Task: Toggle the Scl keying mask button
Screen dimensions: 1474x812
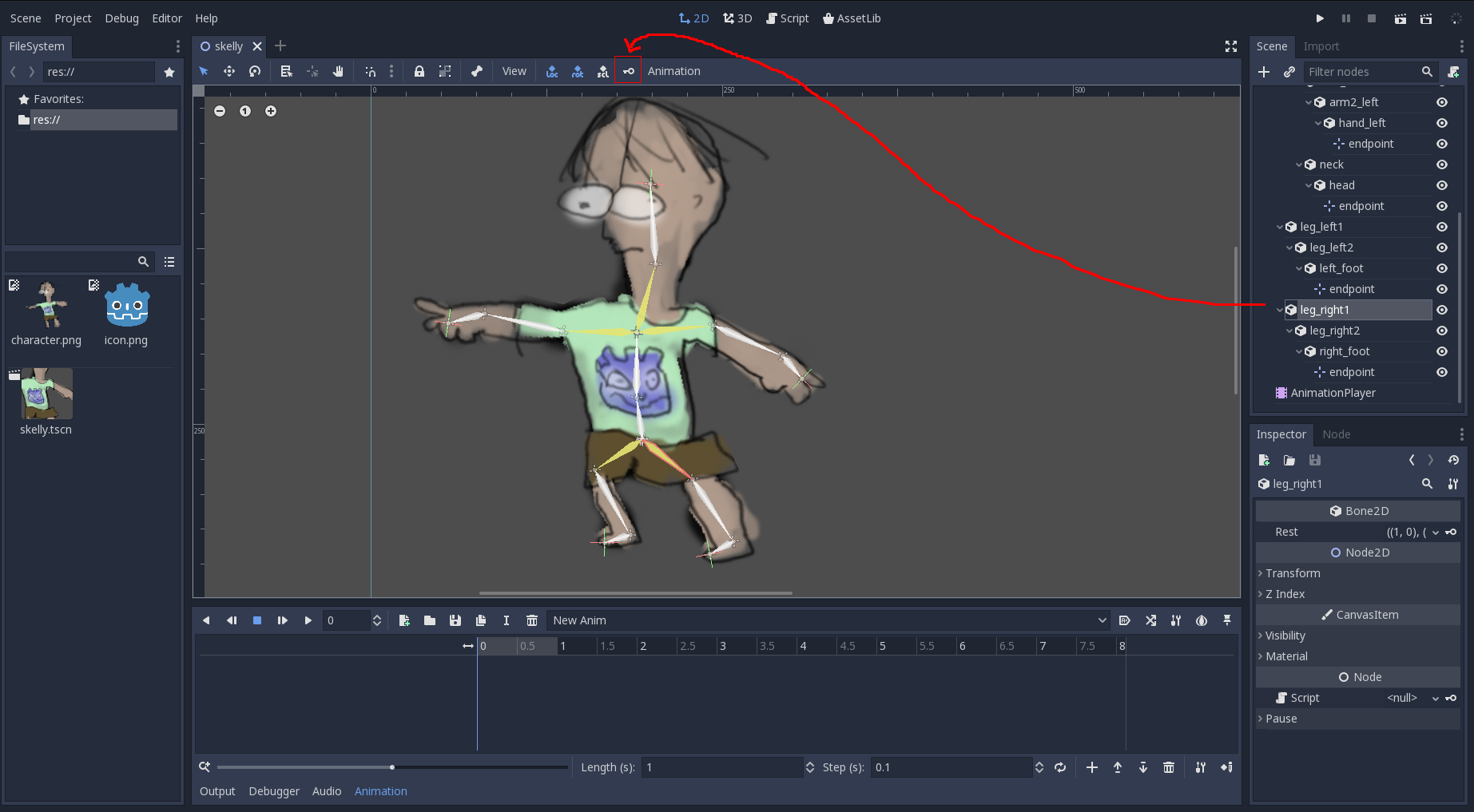Action: click(x=603, y=71)
